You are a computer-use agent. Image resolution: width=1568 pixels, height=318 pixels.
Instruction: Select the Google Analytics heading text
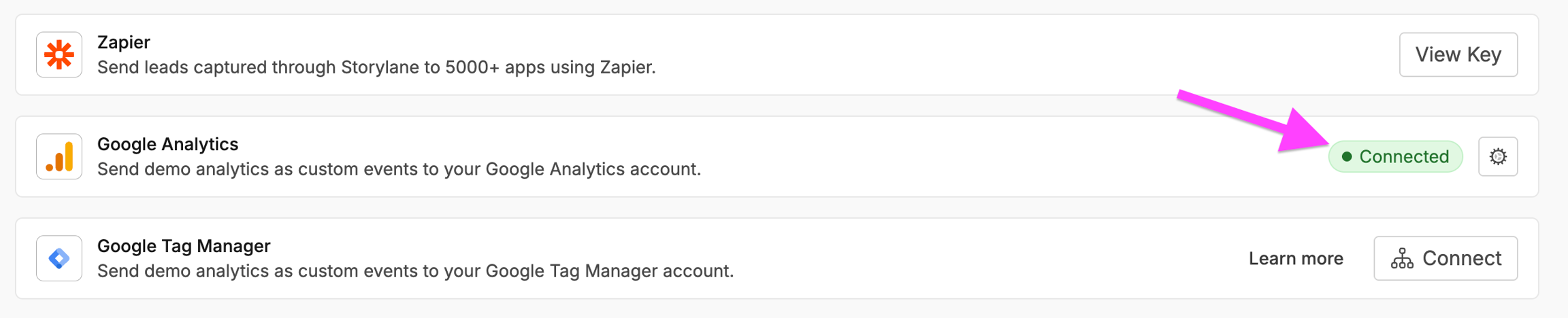pyautogui.click(x=167, y=144)
